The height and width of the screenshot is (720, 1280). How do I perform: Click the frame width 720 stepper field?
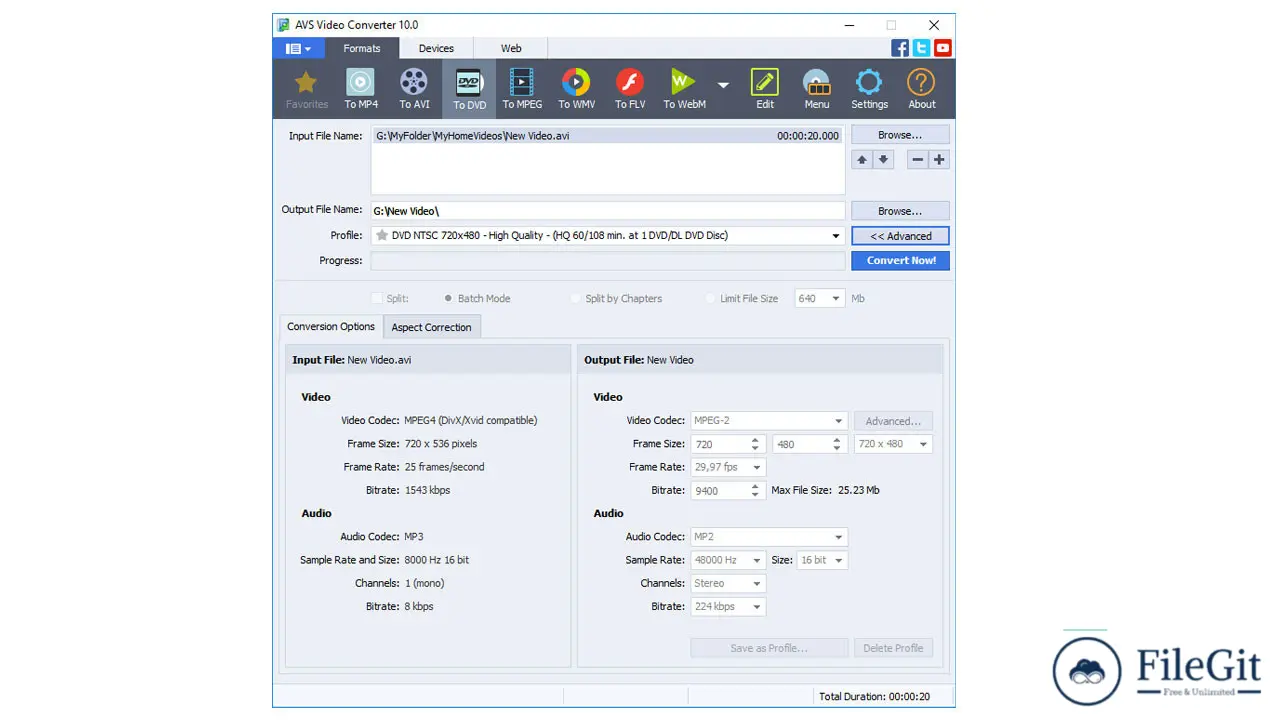[x=728, y=444]
